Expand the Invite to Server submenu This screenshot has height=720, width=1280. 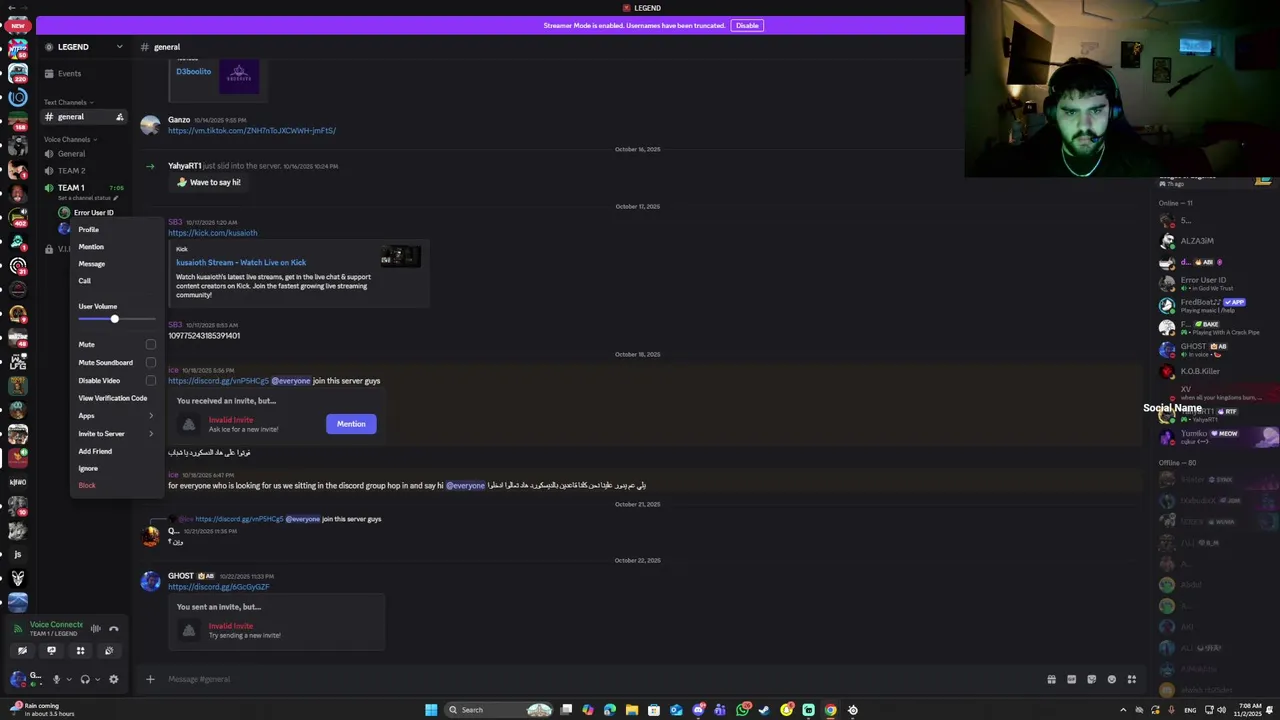[151, 434]
